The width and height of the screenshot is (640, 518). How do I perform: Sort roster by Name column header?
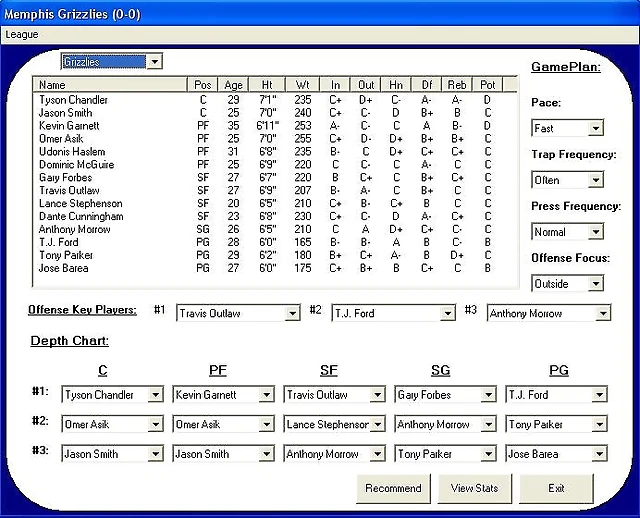(110, 84)
